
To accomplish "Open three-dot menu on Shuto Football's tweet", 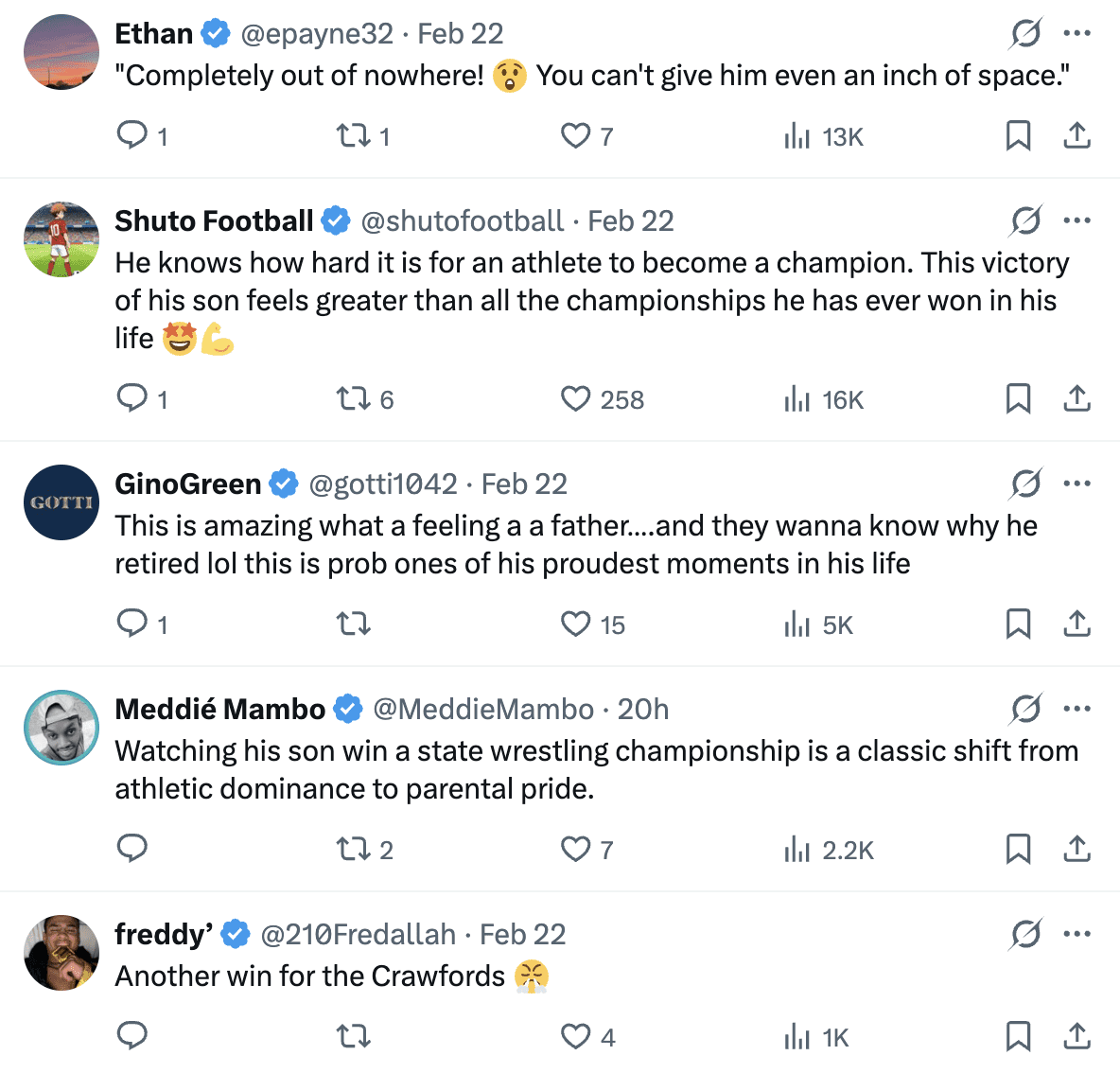I will click(1076, 220).
